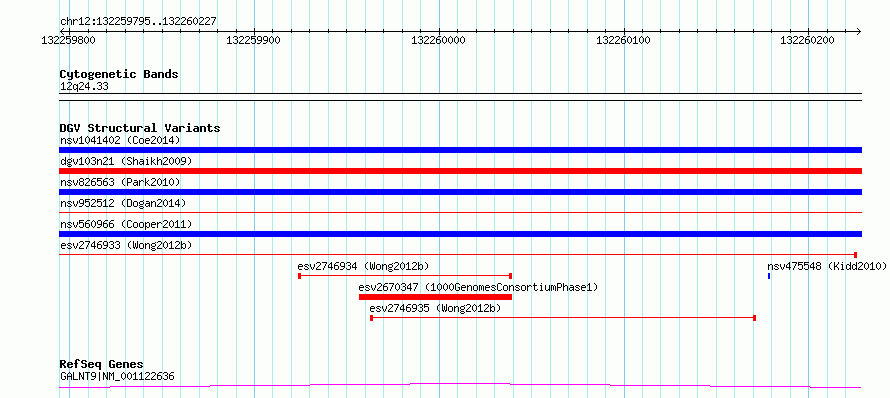The height and width of the screenshot is (398, 890).
Task: Select the dgv103n21 (Shaikh2009) red bar
Action: [x=460, y=171]
